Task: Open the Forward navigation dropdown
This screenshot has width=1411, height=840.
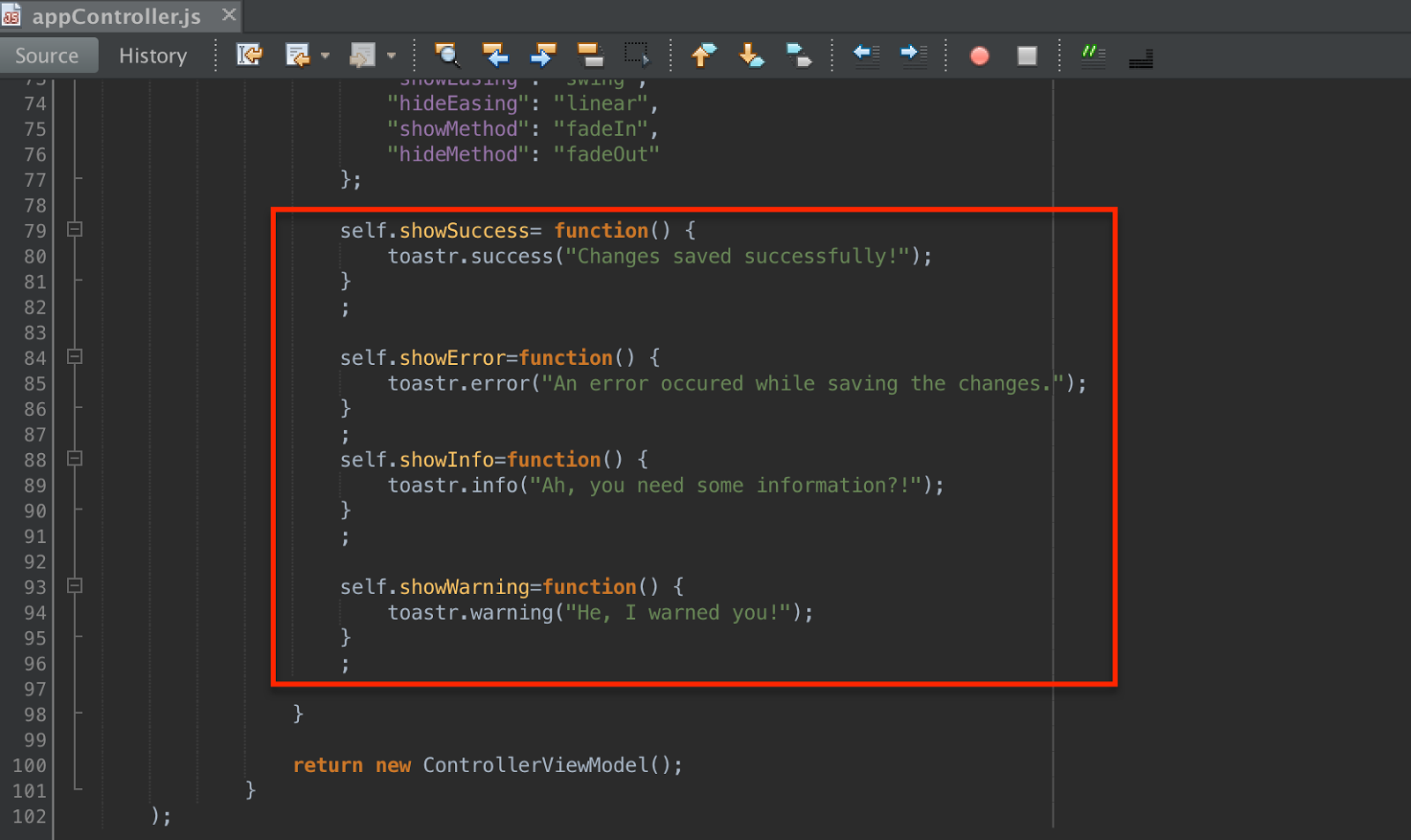Action: tap(391, 55)
